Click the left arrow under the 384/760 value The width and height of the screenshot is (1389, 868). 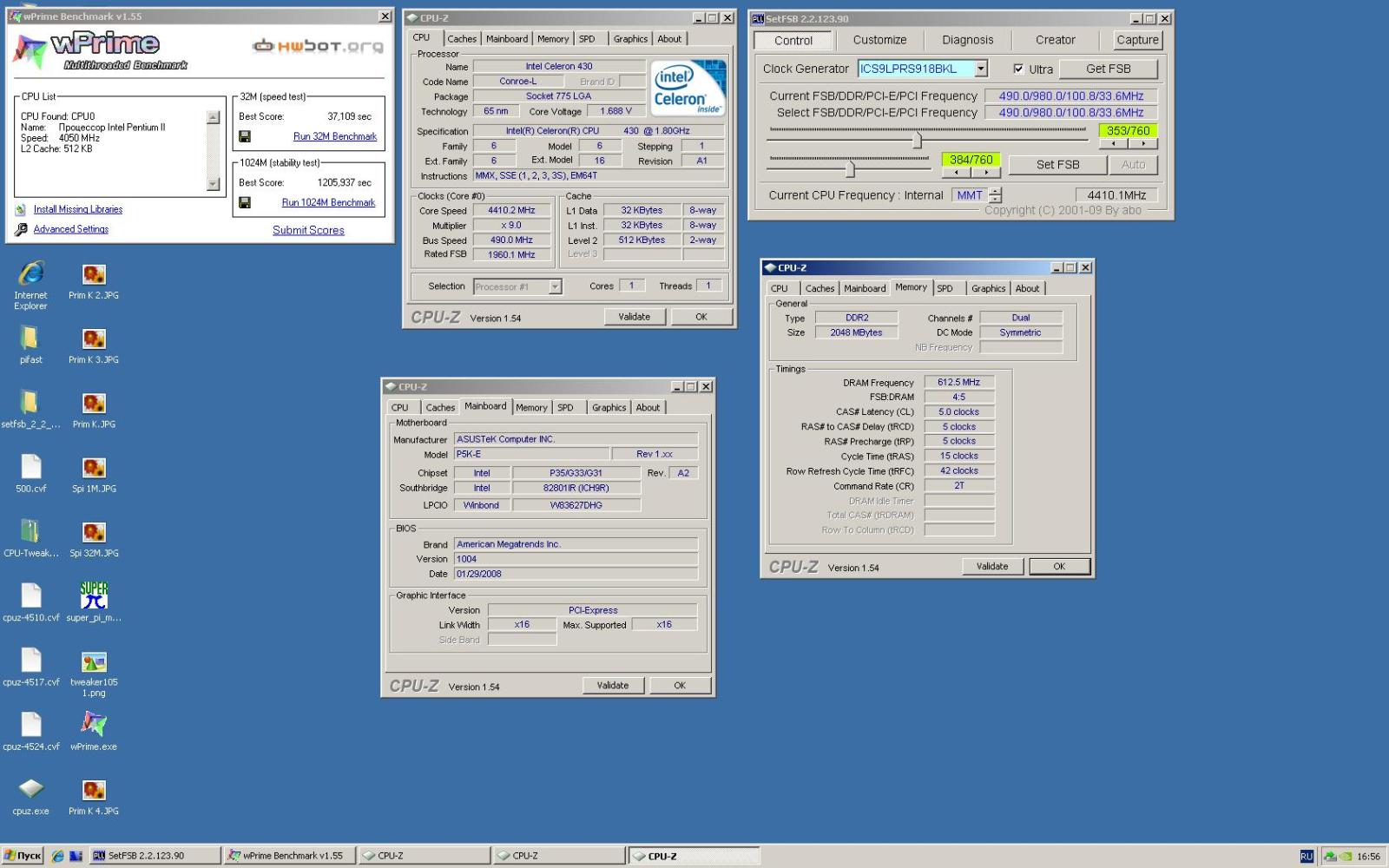957,172
